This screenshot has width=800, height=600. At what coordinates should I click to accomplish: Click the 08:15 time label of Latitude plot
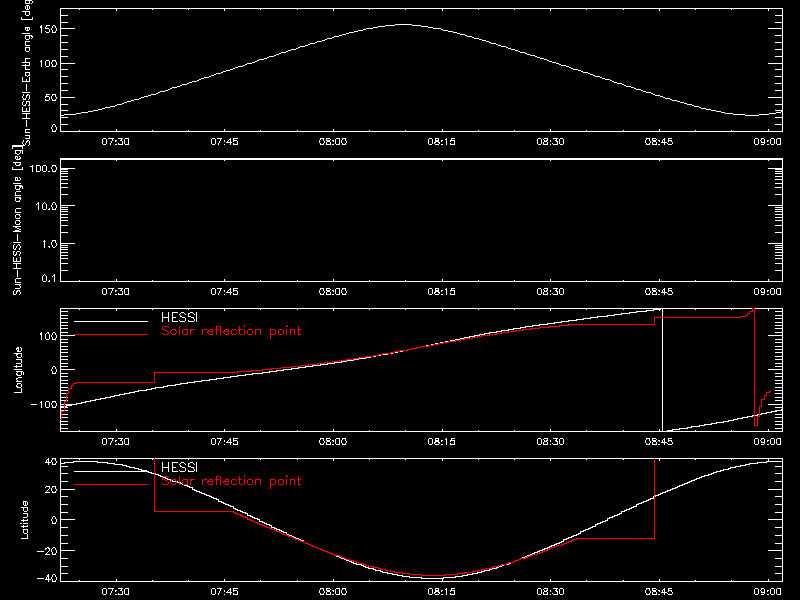441,592
